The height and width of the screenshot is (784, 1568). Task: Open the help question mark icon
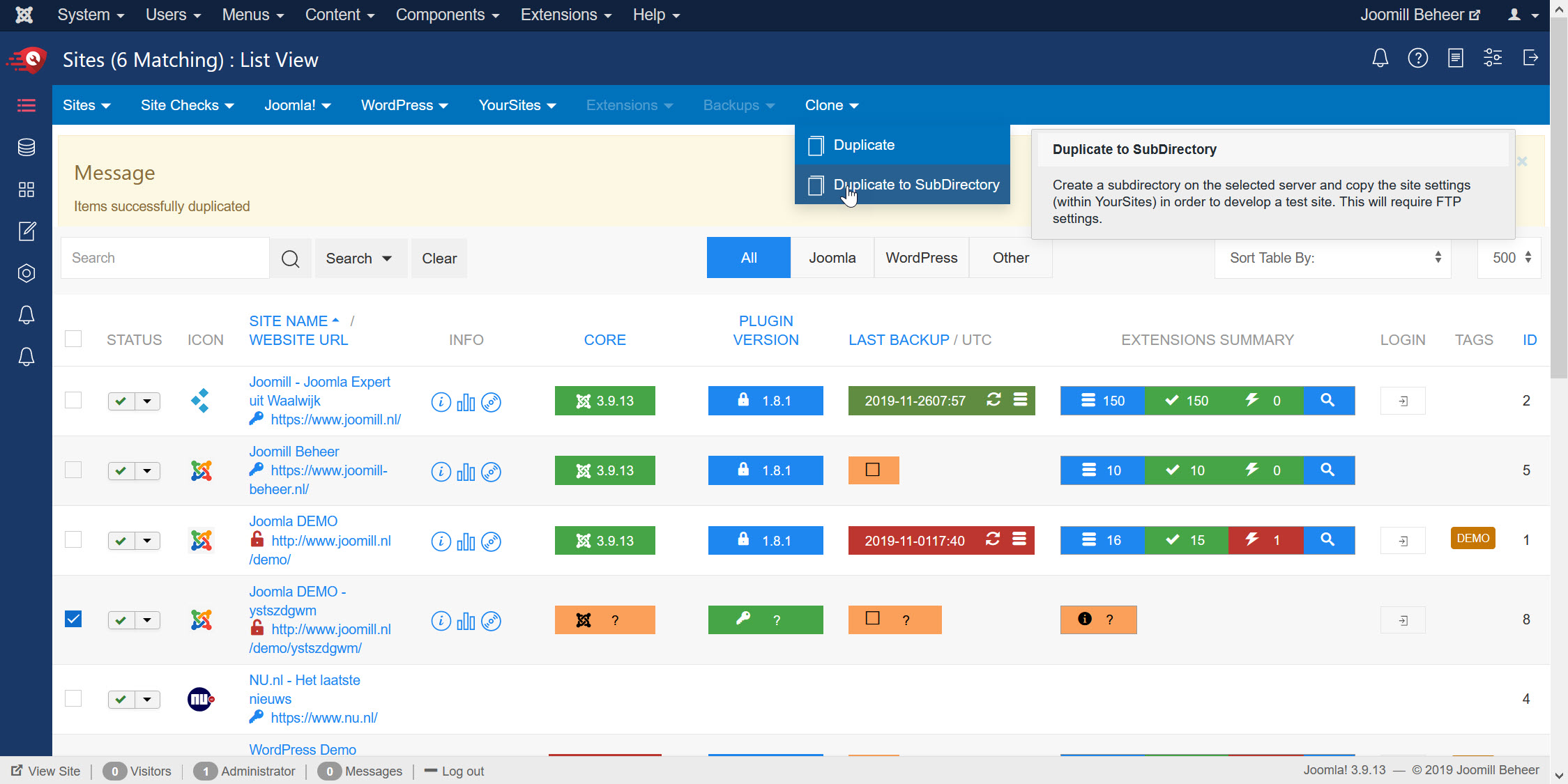point(1417,59)
